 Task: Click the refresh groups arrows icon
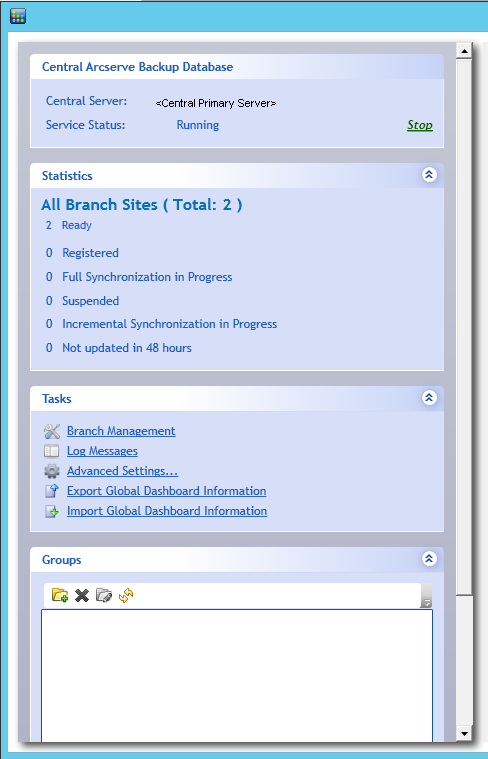126,595
